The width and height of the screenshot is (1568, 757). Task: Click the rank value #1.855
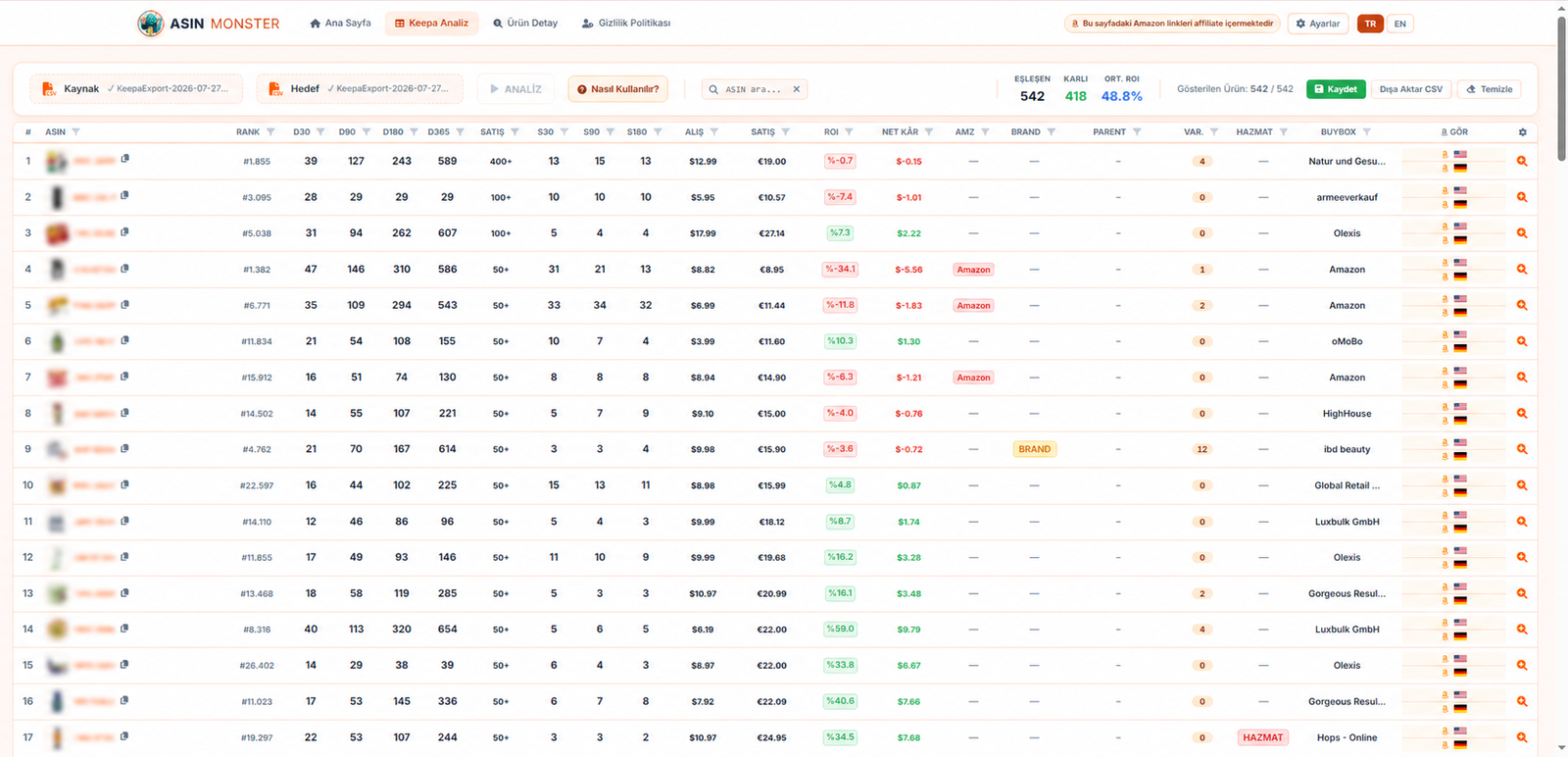pyautogui.click(x=257, y=161)
